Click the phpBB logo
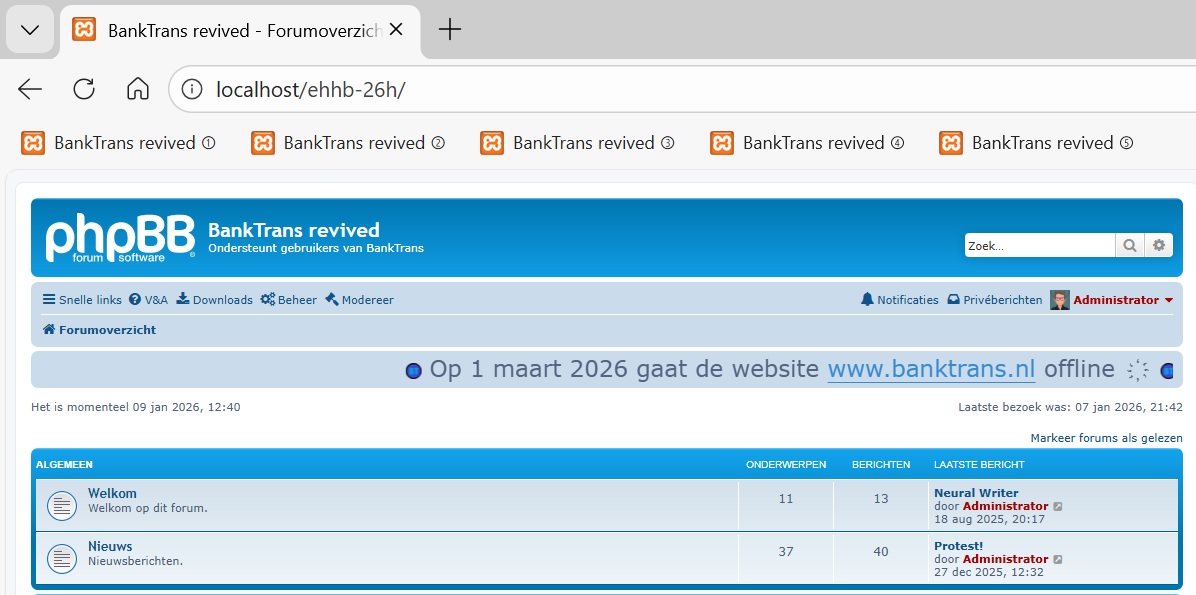 pyautogui.click(x=120, y=238)
